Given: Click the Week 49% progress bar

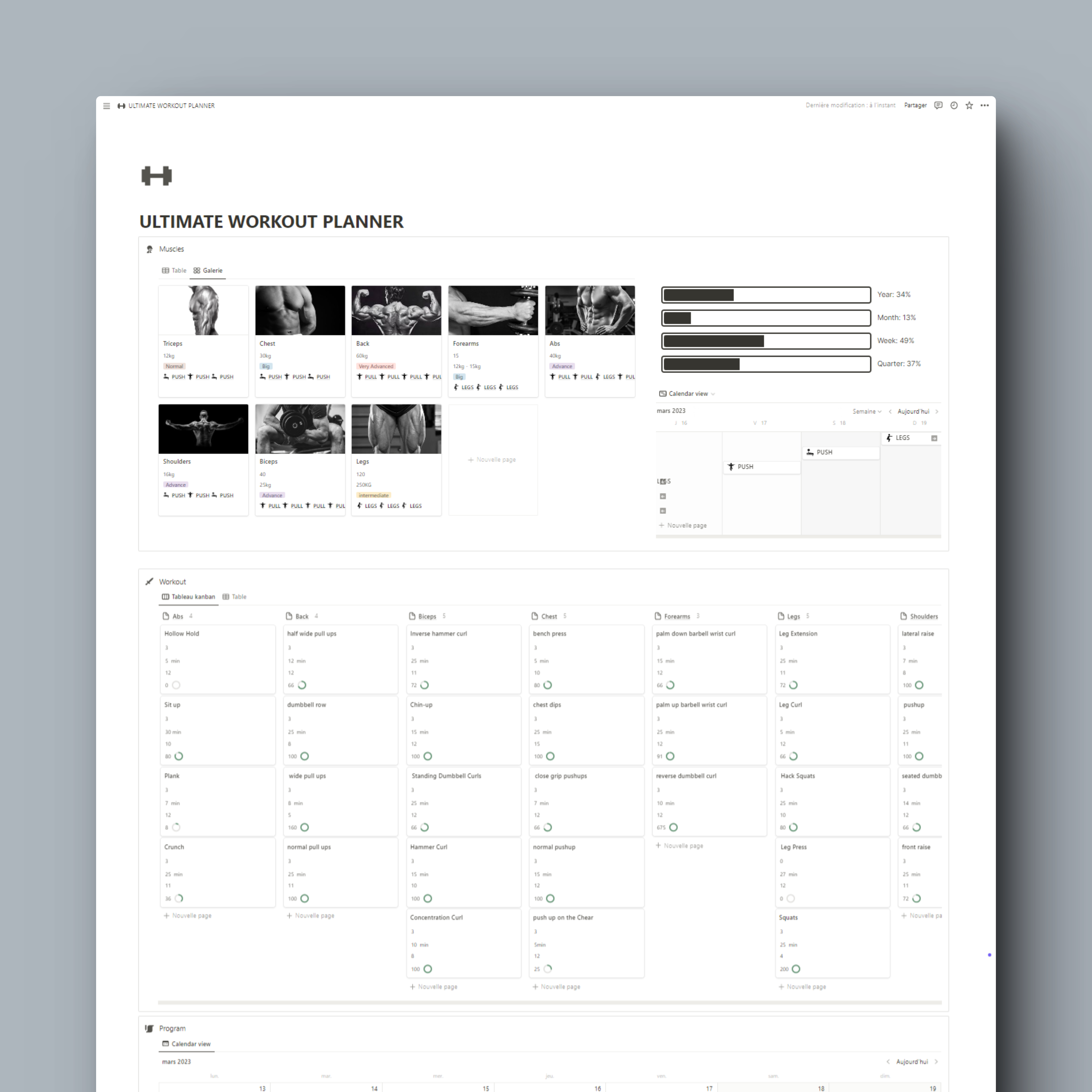Looking at the screenshot, I should pos(766,341).
